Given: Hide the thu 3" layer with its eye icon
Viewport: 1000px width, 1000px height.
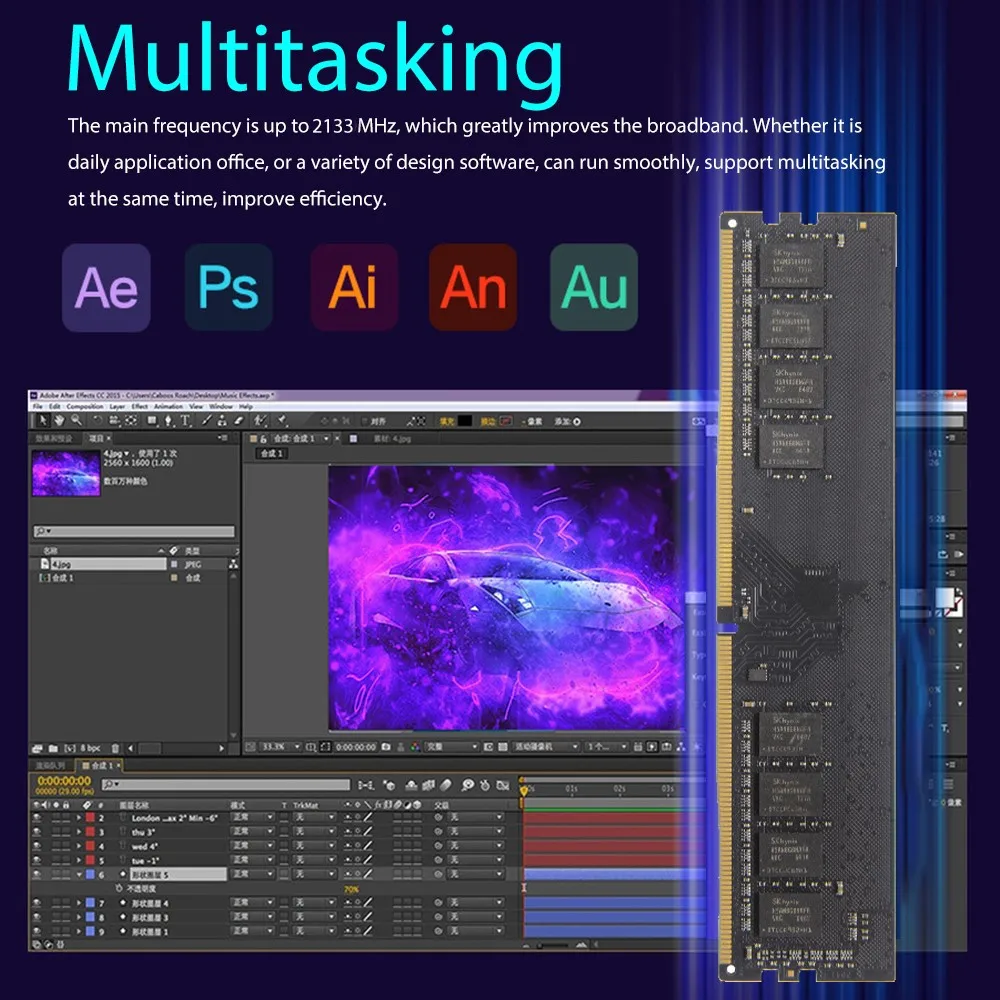Looking at the screenshot, I should [x=37, y=832].
